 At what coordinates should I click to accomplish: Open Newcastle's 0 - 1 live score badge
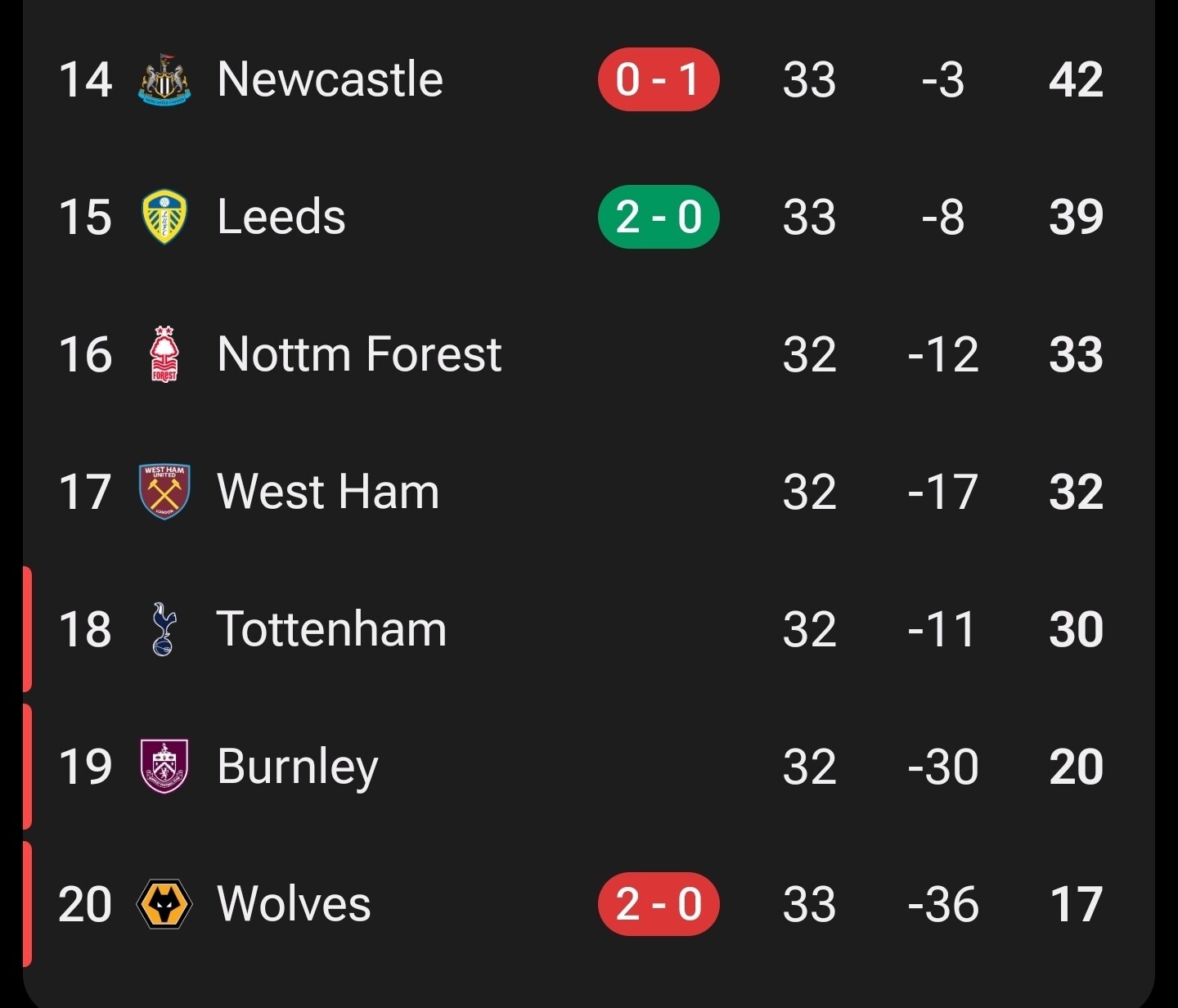coord(659,80)
